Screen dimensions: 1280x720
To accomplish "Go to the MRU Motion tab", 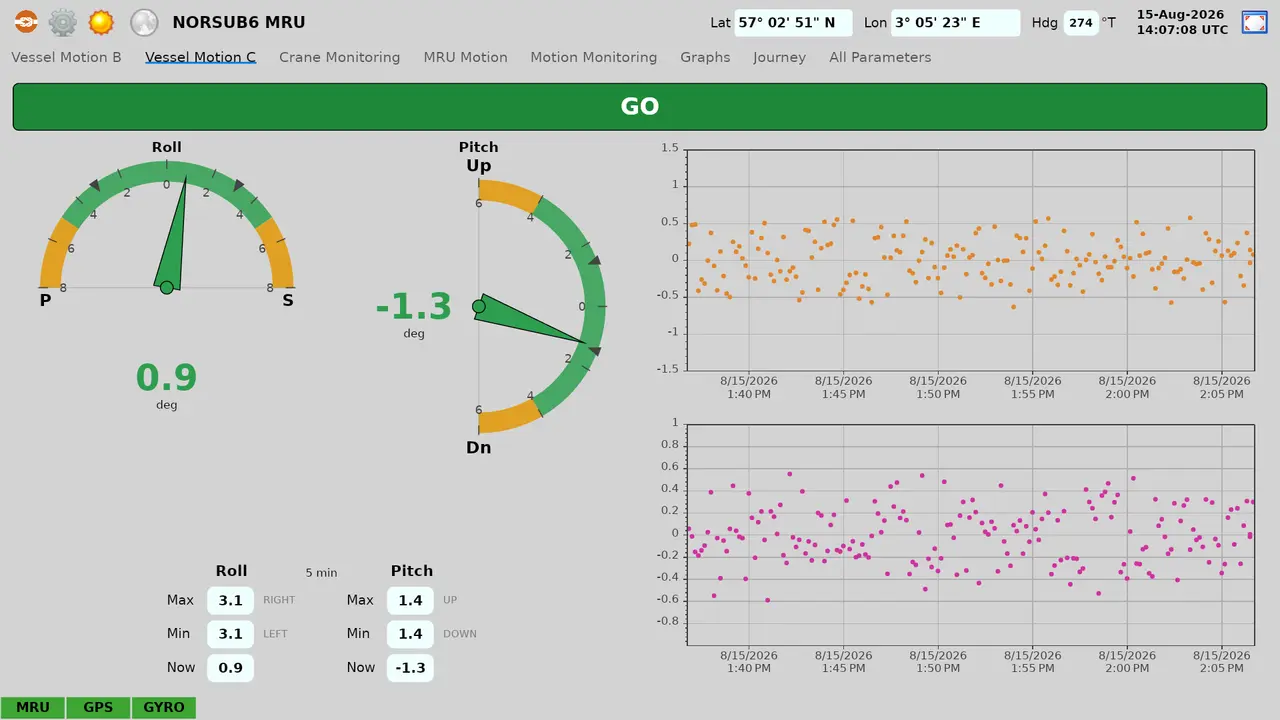I will [465, 57].
